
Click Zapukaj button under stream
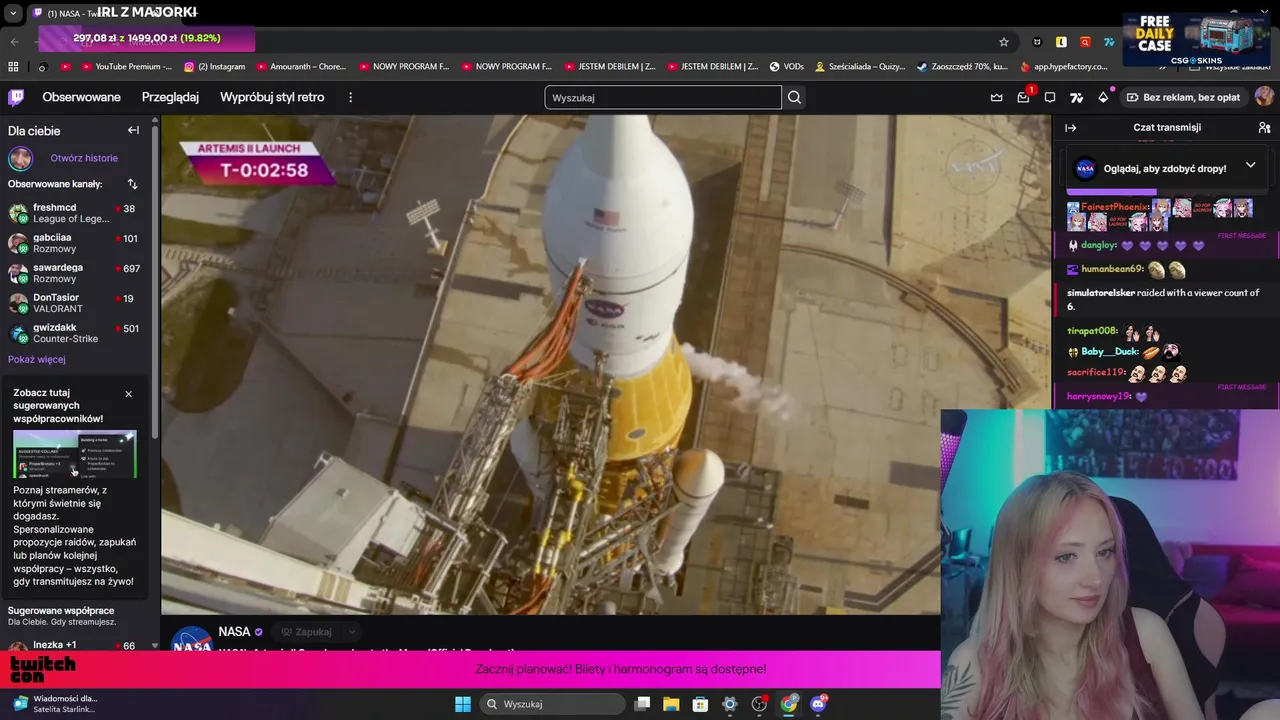[306, 632]
